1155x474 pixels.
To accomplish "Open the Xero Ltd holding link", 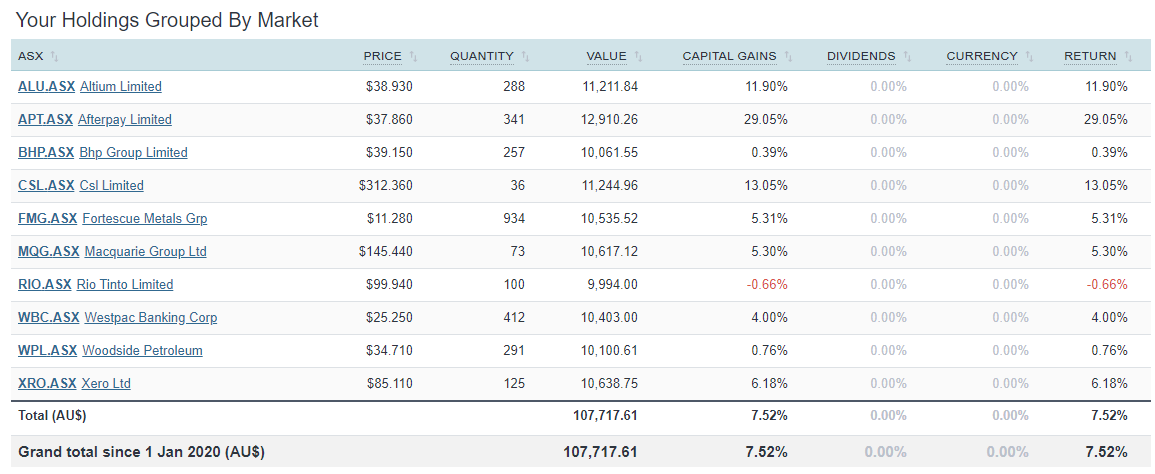I will [x=106, y=384].
